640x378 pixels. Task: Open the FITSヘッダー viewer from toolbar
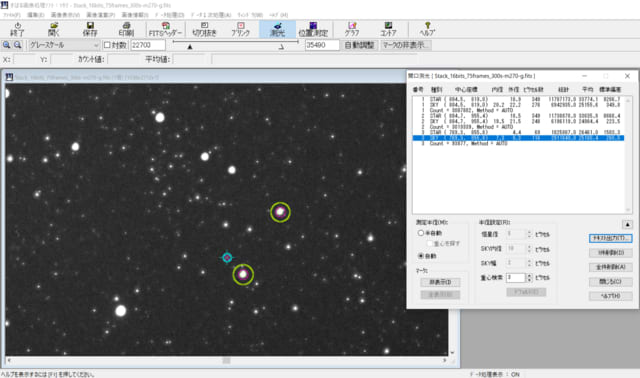[165, 29]
